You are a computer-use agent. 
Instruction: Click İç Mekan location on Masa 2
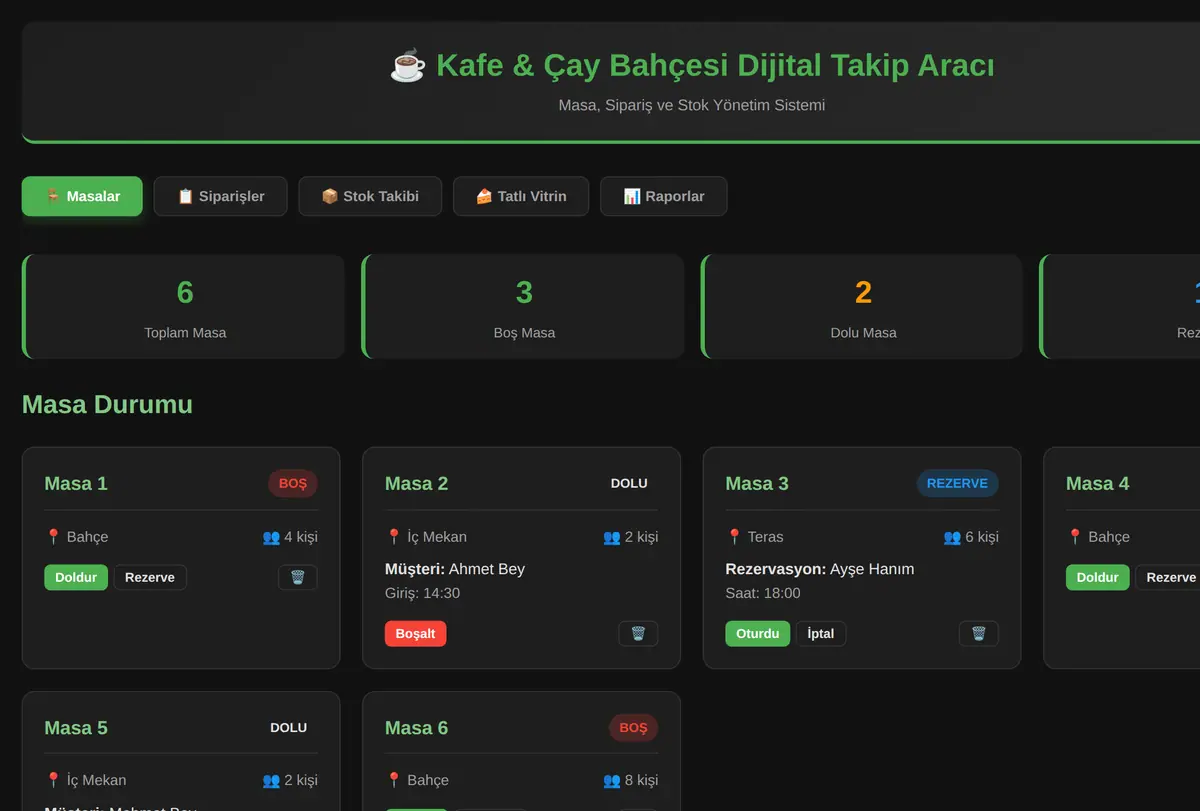point(426,537)
